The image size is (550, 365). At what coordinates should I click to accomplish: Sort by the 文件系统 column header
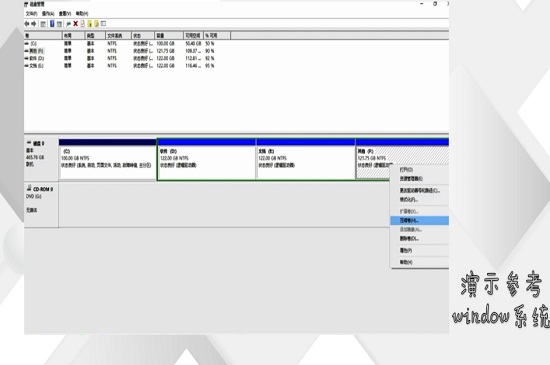(118, 35)
